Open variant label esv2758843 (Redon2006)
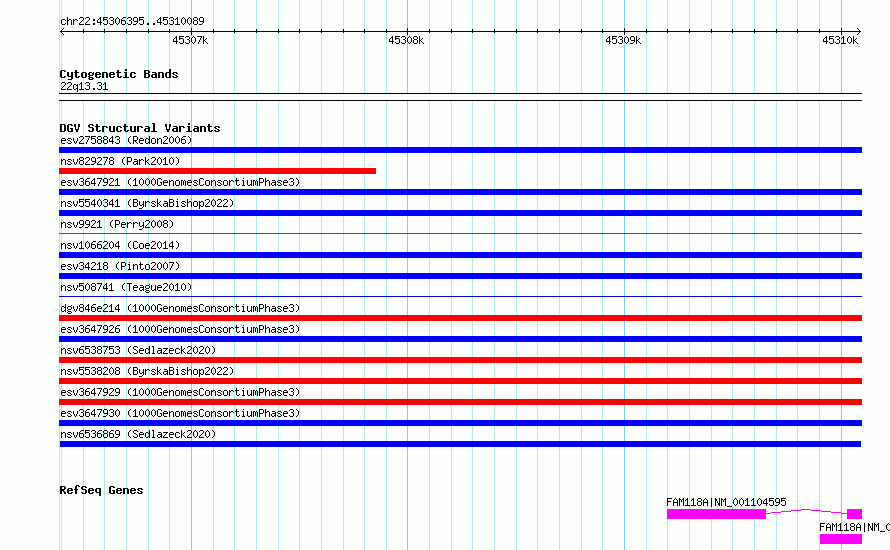This screenshot has width=890, height=550. click(126, 140)
